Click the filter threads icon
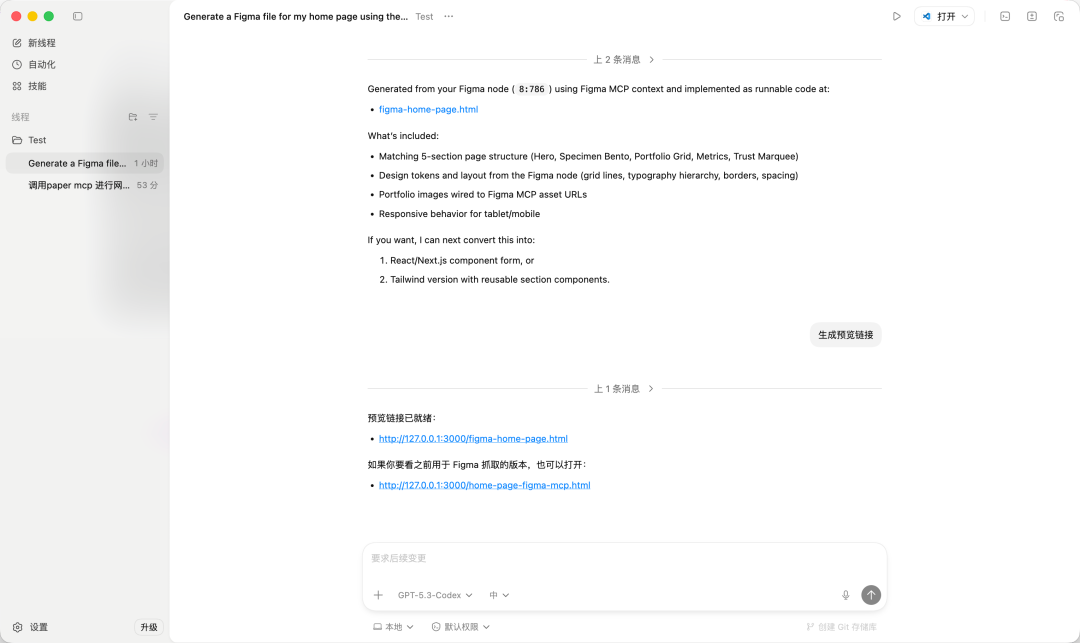The height and width of the screenshot is (643, 1080). click(153, 117)
